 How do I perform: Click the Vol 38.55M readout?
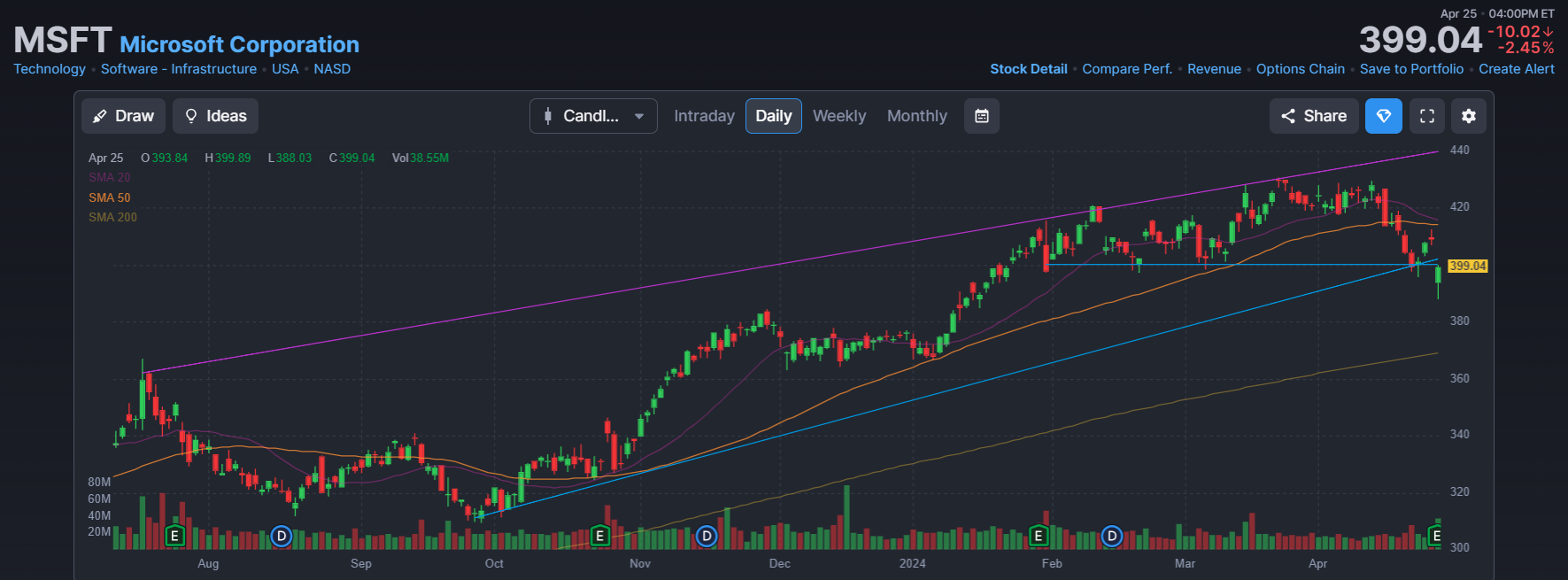click(421, 158)
